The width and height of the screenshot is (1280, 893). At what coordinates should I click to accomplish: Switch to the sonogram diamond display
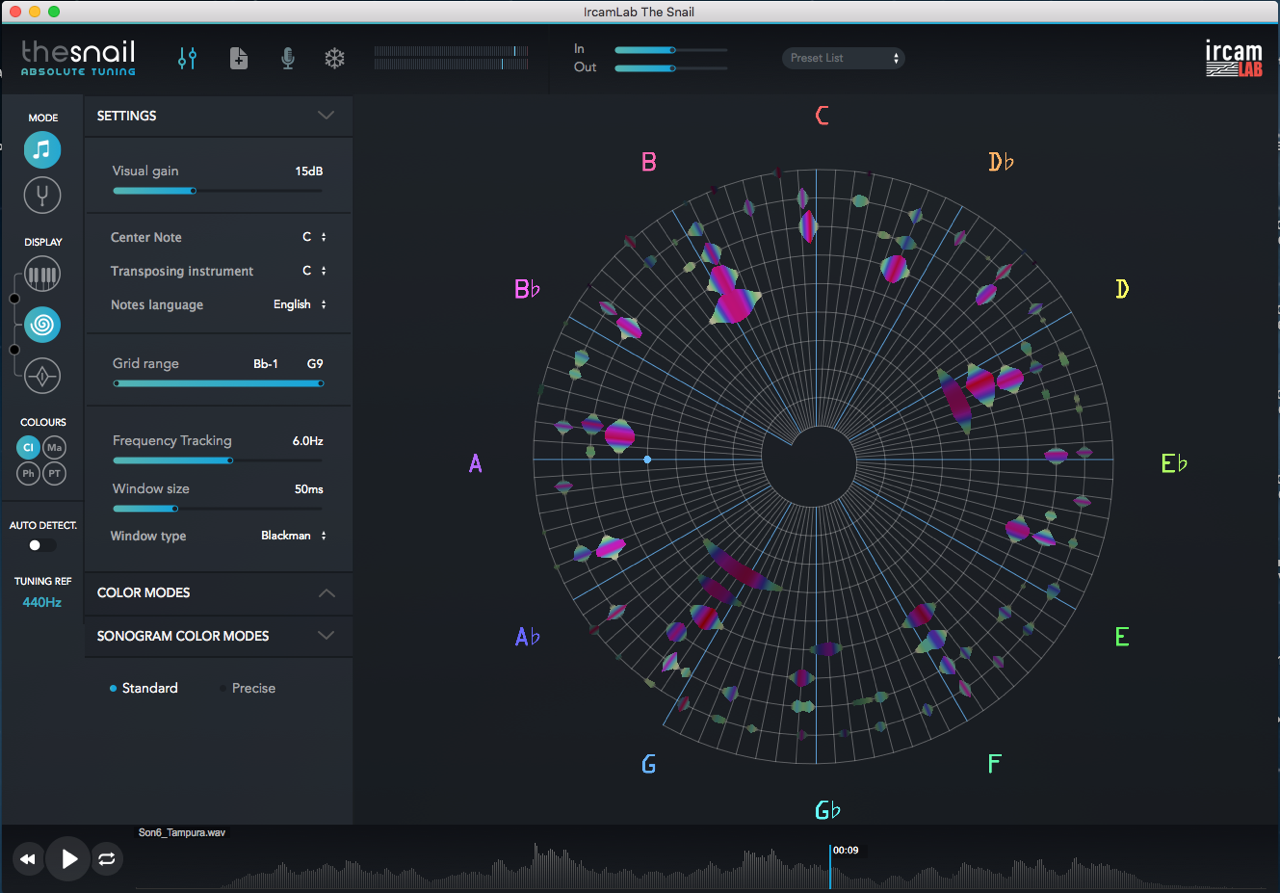point(42,377)
